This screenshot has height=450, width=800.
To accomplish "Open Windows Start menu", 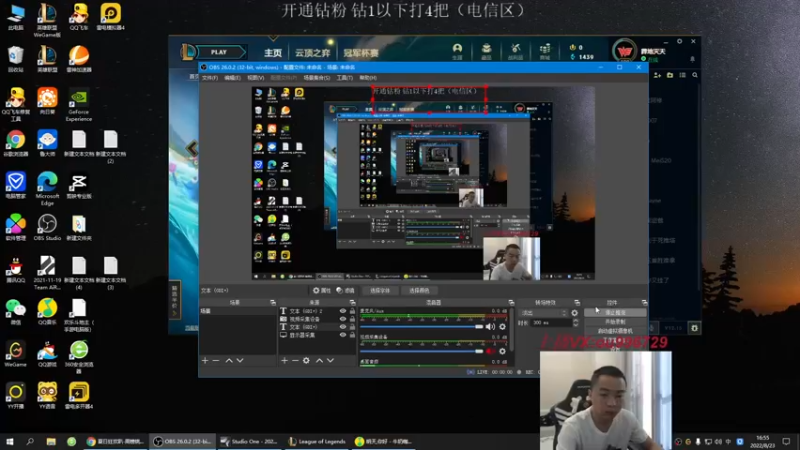I will tap(10, 441).
